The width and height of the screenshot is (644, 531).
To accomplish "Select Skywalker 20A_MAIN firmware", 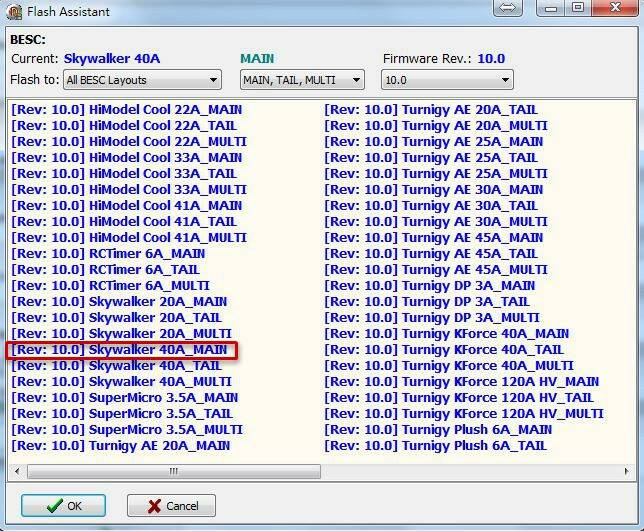I will click(119, 302).
